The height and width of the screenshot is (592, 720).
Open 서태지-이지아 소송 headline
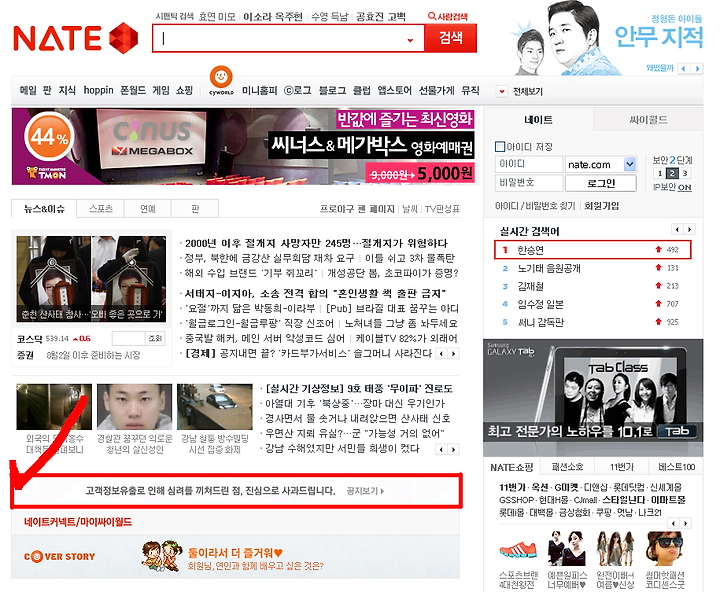(315, 293)
